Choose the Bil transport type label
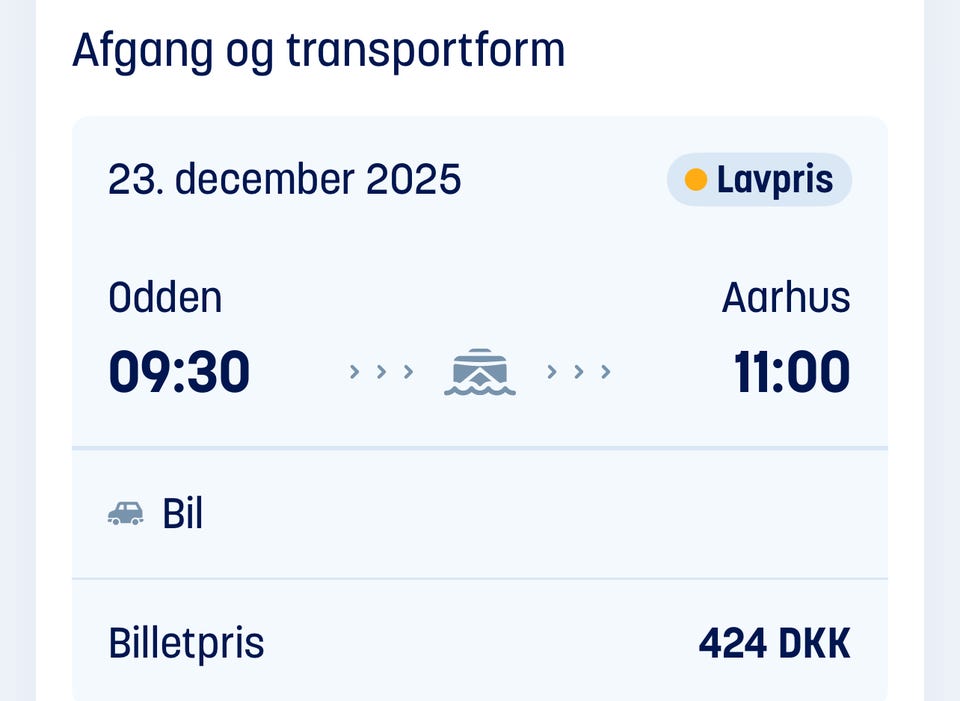960x701 pixels. 183,514
